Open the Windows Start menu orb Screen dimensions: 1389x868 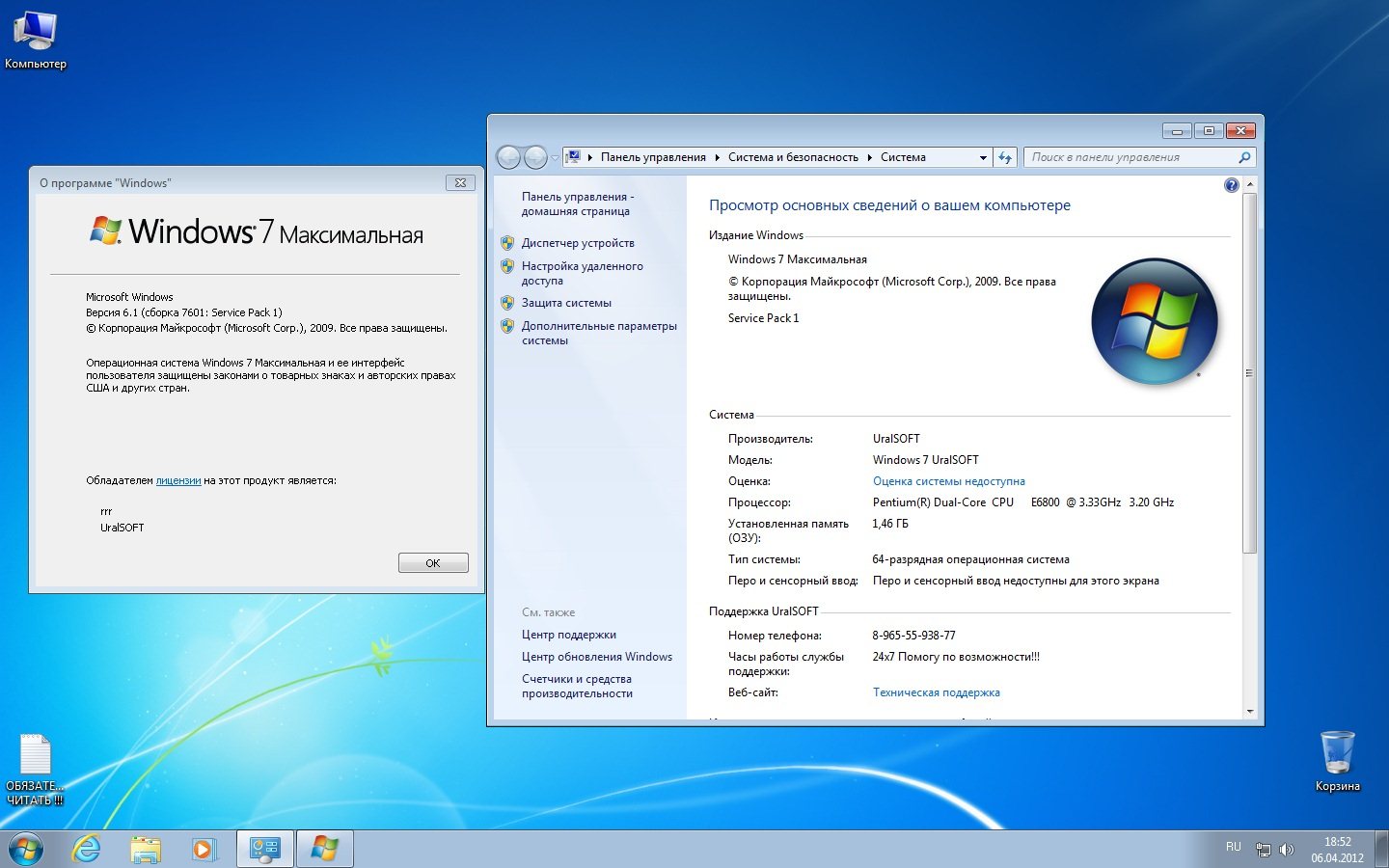coord(26,849)
